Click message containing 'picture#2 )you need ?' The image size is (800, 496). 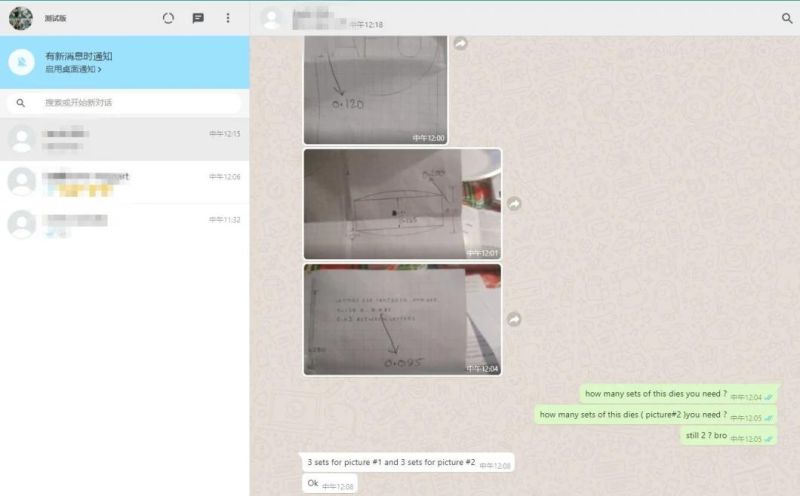click(x=656, y=415)
